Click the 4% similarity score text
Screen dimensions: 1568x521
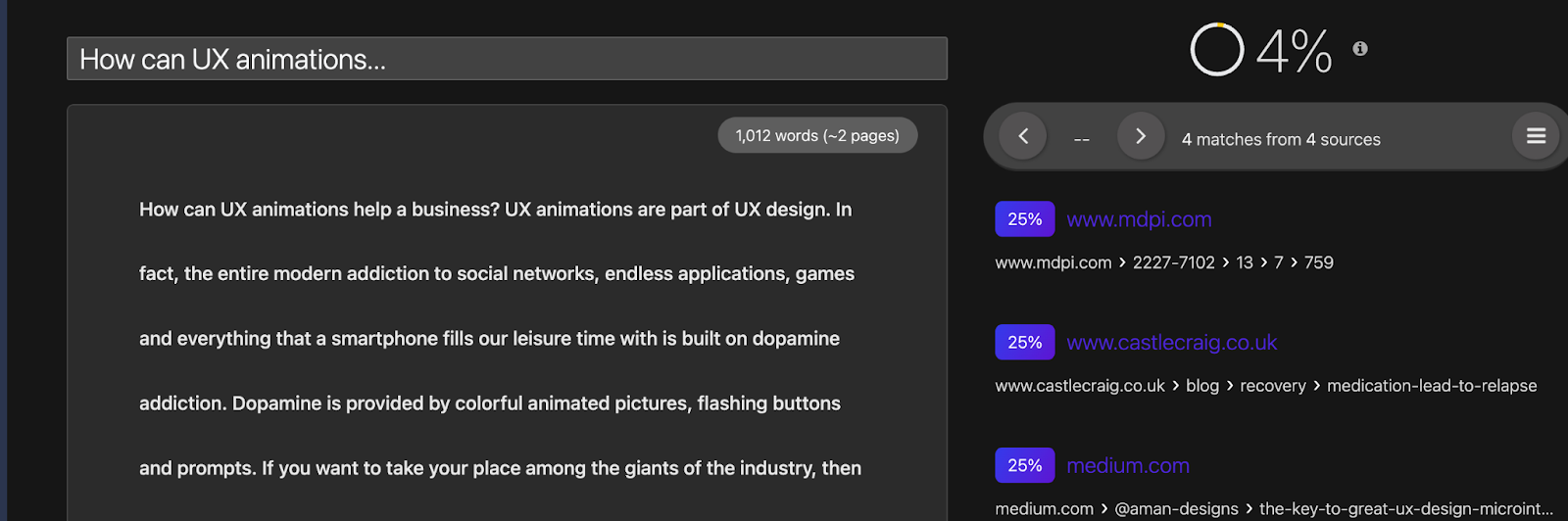click(x=1294, y=51)
